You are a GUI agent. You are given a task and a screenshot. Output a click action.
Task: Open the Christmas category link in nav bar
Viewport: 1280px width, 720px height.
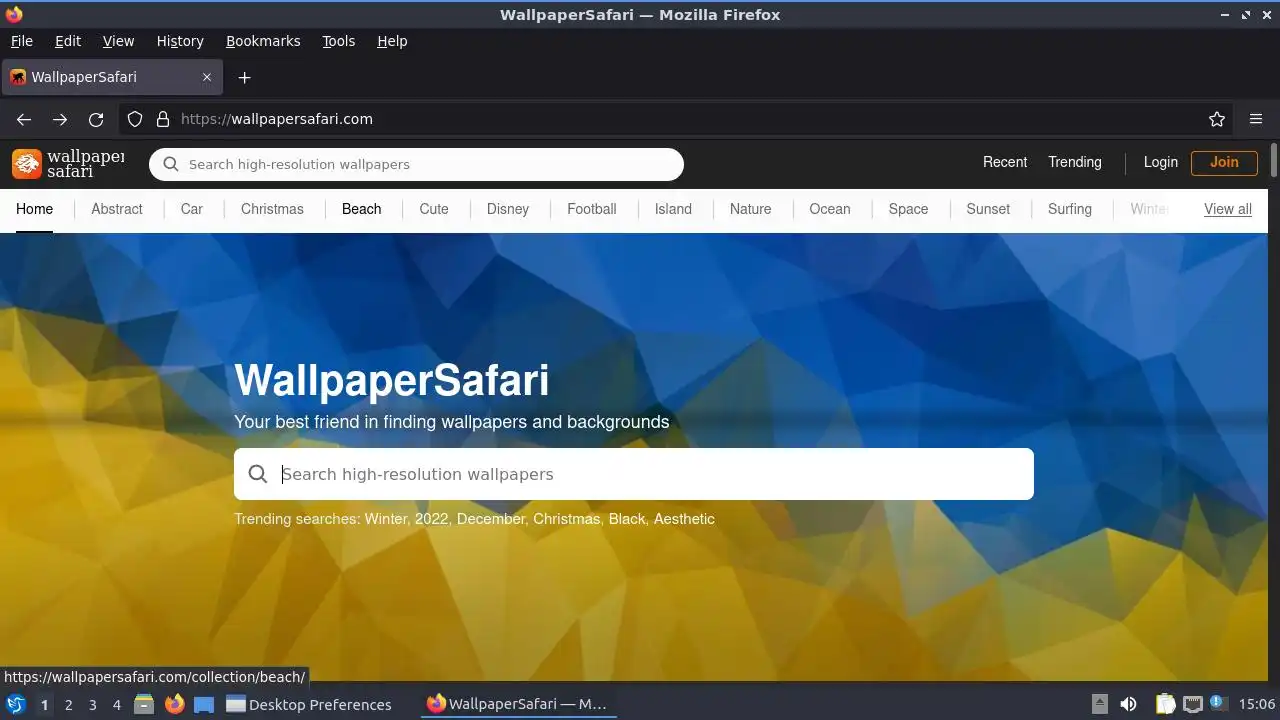272,209
